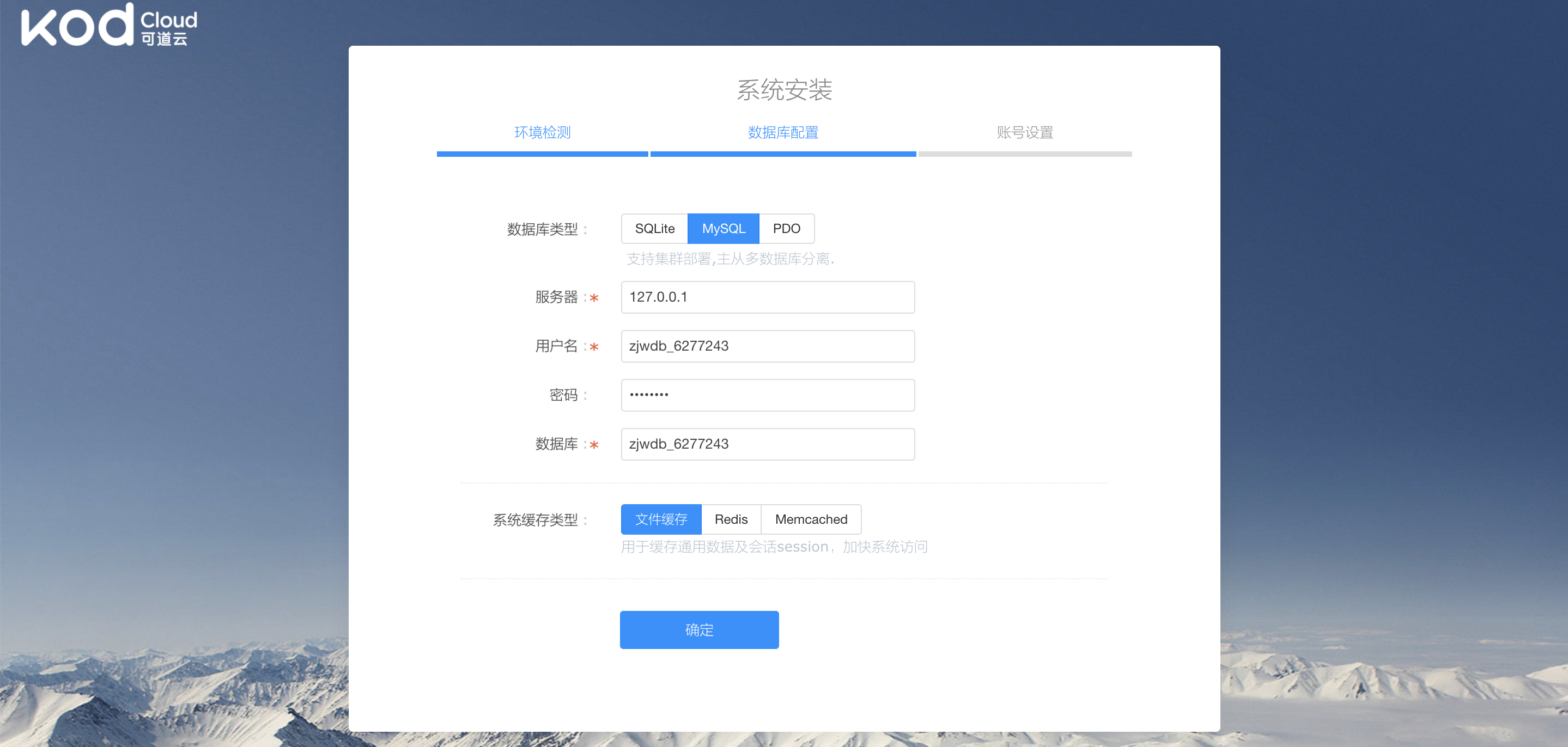
Task: Choose Redis as the system cache
Action: click(x=731, y=519)
